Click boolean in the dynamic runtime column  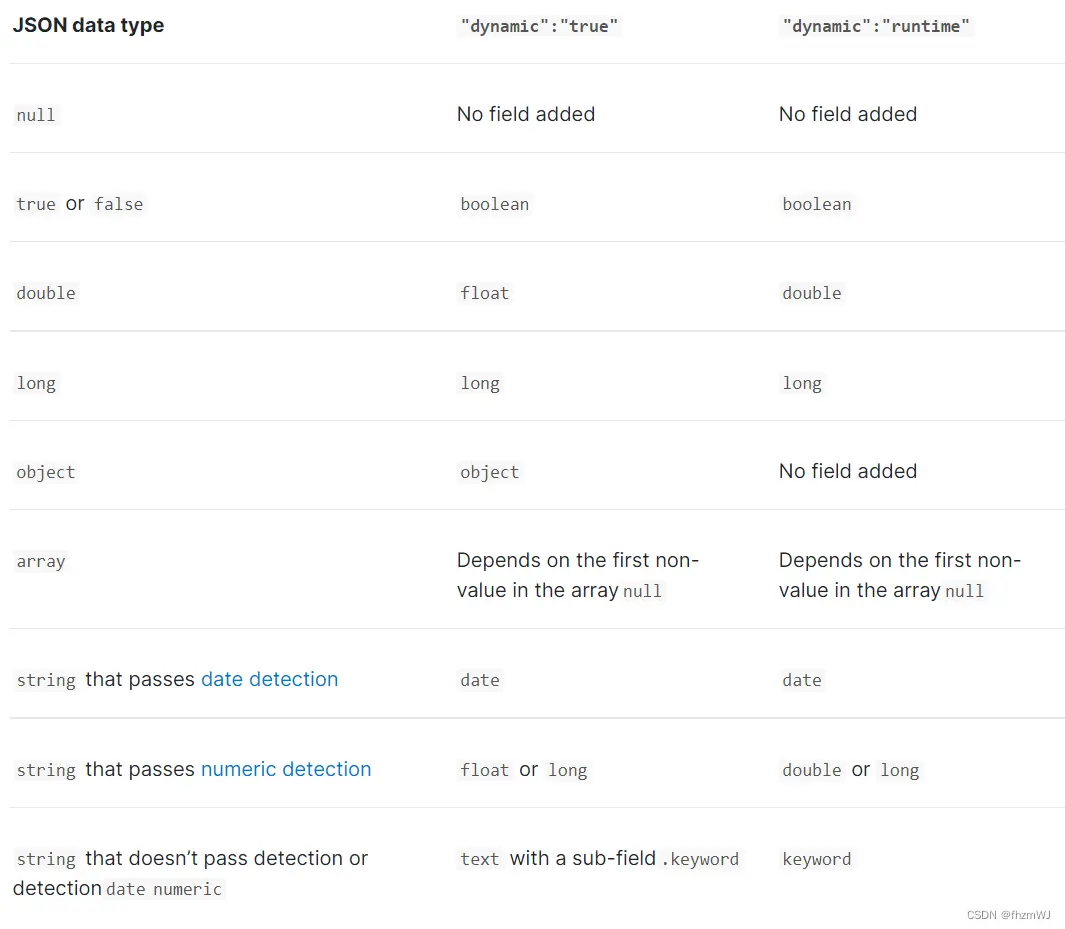[x=817, y=204]
